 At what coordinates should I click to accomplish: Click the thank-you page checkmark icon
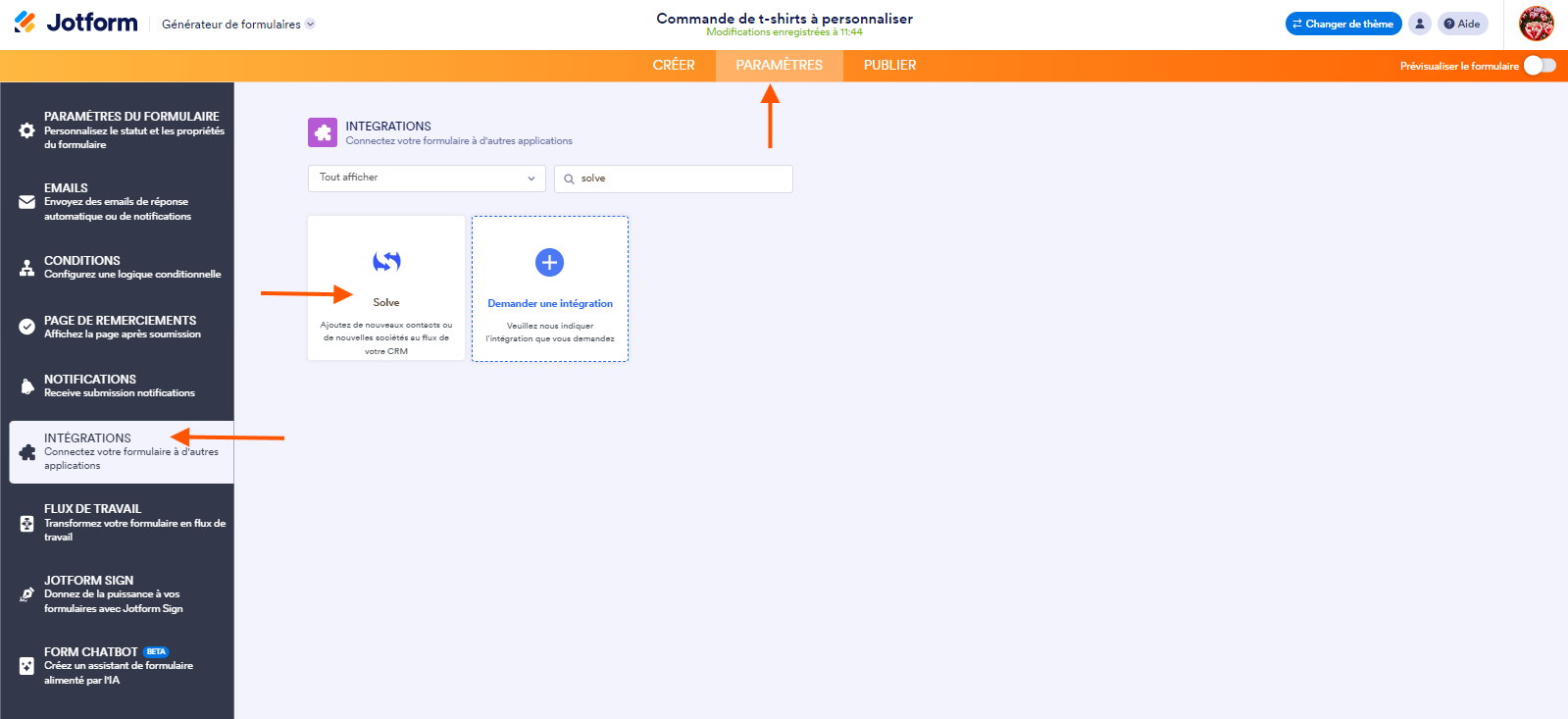pyautogui.click(x=27, y=327)
